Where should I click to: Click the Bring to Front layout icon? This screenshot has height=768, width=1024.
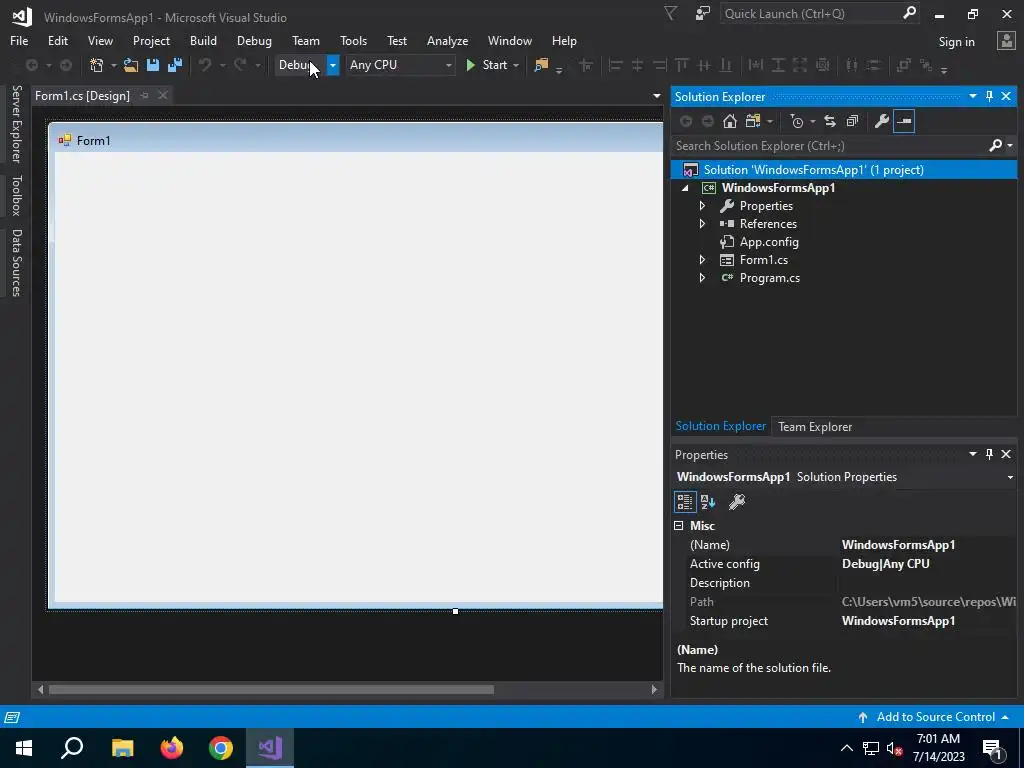pyautogui.click(x=904, y=65)
